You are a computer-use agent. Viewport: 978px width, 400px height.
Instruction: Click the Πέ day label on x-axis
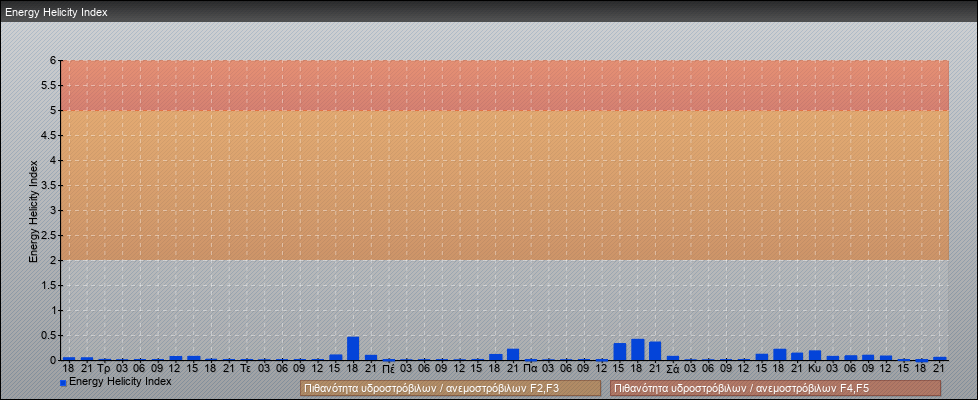(x=389, y=369)
